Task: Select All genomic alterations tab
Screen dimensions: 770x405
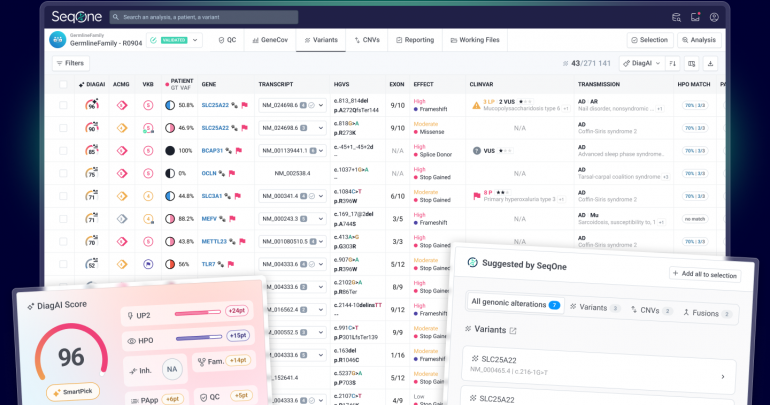Action: 515,303
